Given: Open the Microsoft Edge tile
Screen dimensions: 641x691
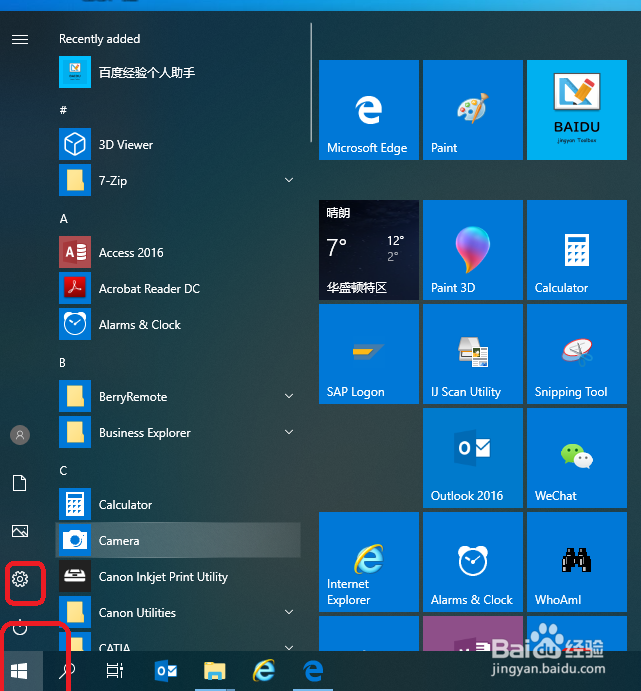Looking at the screenshot, I should click(x=369, y=110).
